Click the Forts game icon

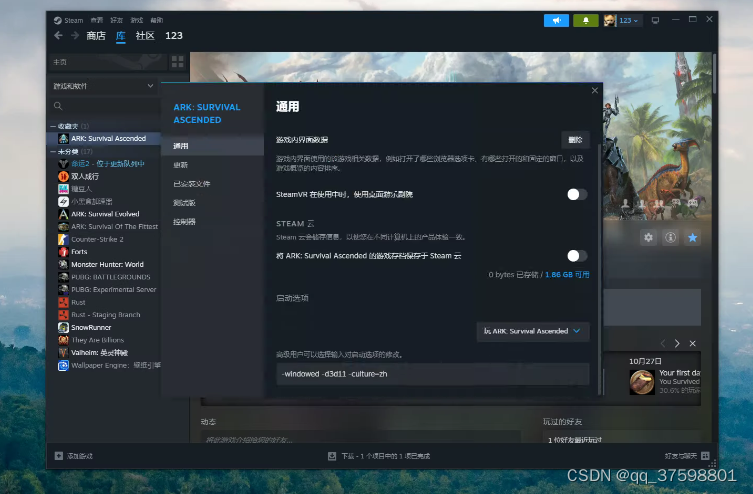63,252
